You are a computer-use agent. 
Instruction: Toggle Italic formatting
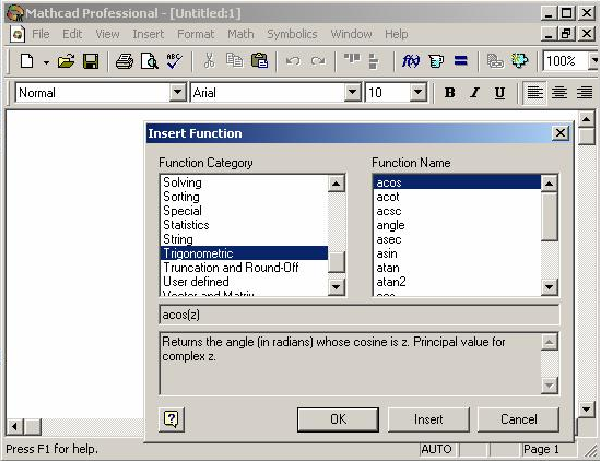point(475,92)
